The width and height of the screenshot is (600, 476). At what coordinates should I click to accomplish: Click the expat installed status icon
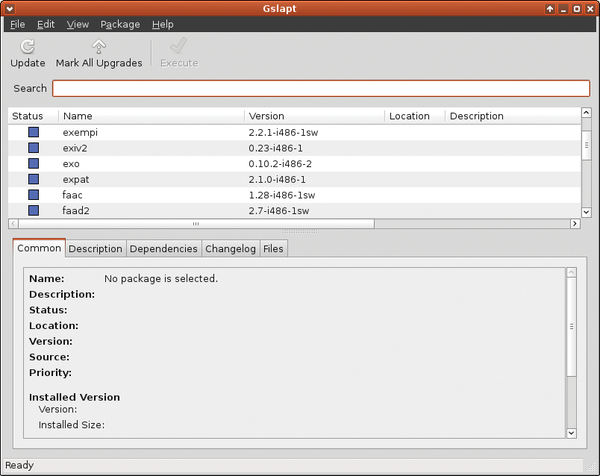[34, 179]
